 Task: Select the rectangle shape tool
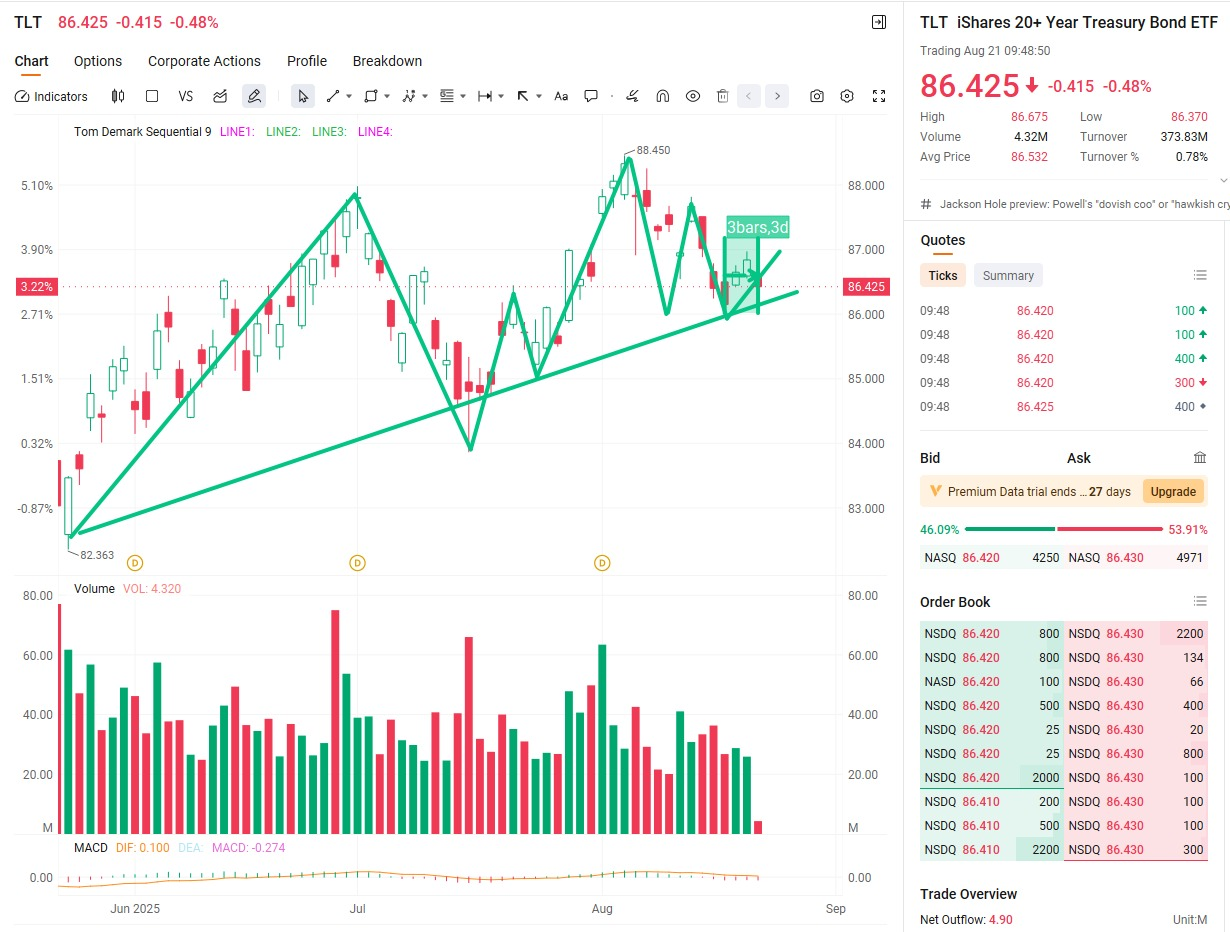pyautogui.click(x=371, y=96)
